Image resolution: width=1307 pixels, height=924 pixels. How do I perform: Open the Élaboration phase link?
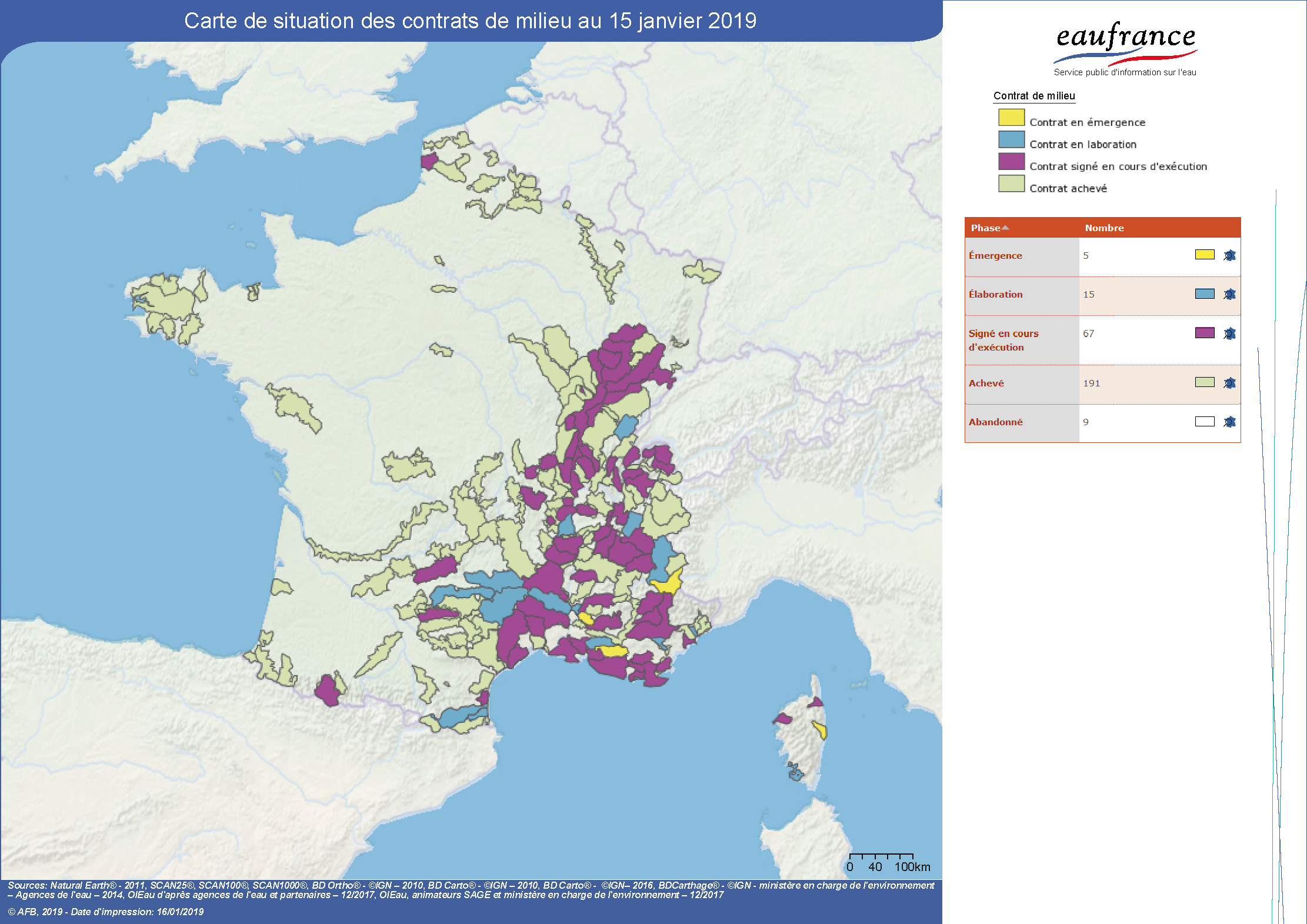click(x=995, y=294)
